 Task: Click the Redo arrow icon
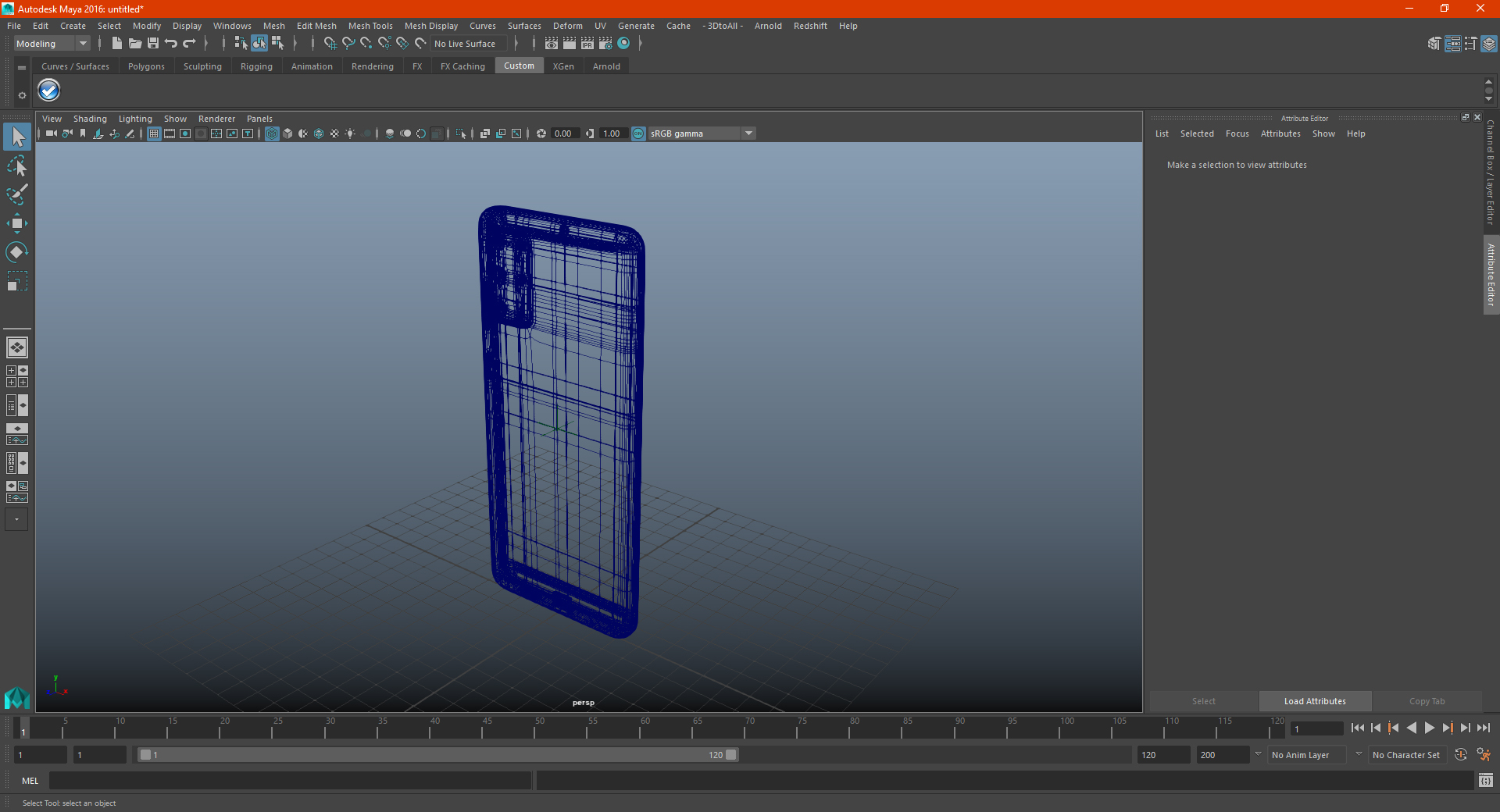pyautogui.click(x=189, y=44)
